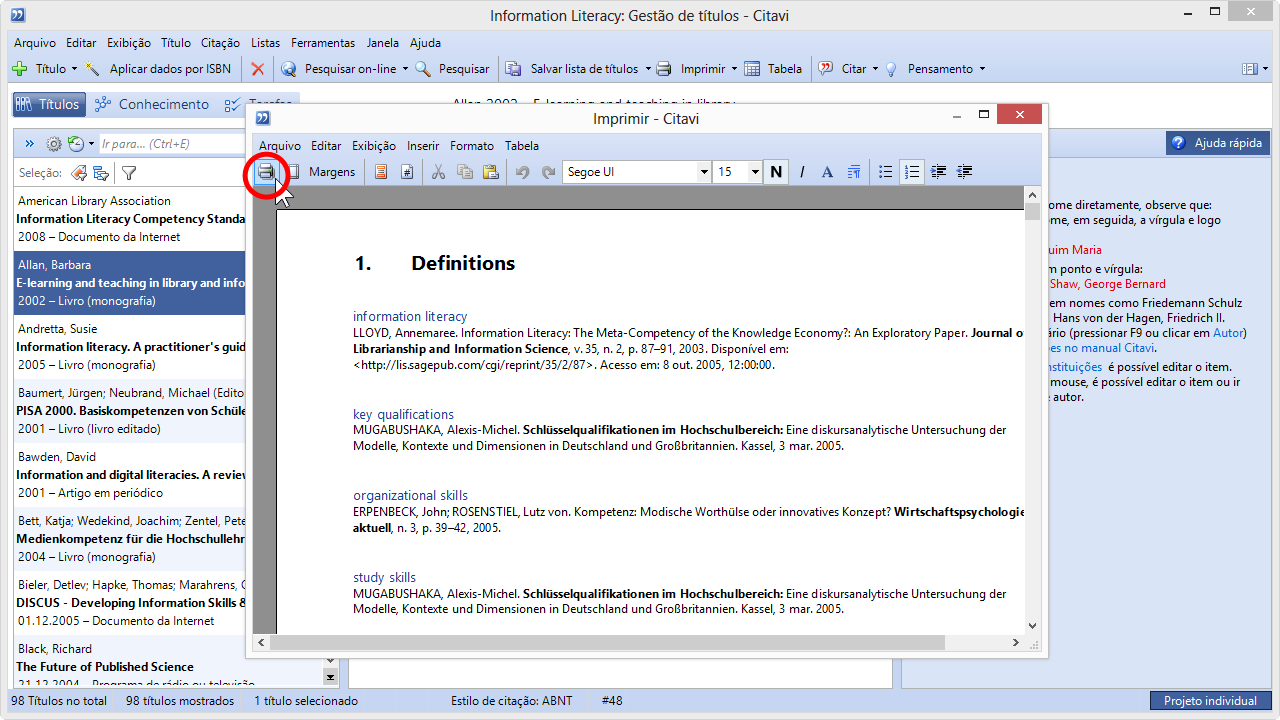Toggle italic formatting with the I button
Image resolution: width=1280 pixels, height=720 pixels.
802,172
